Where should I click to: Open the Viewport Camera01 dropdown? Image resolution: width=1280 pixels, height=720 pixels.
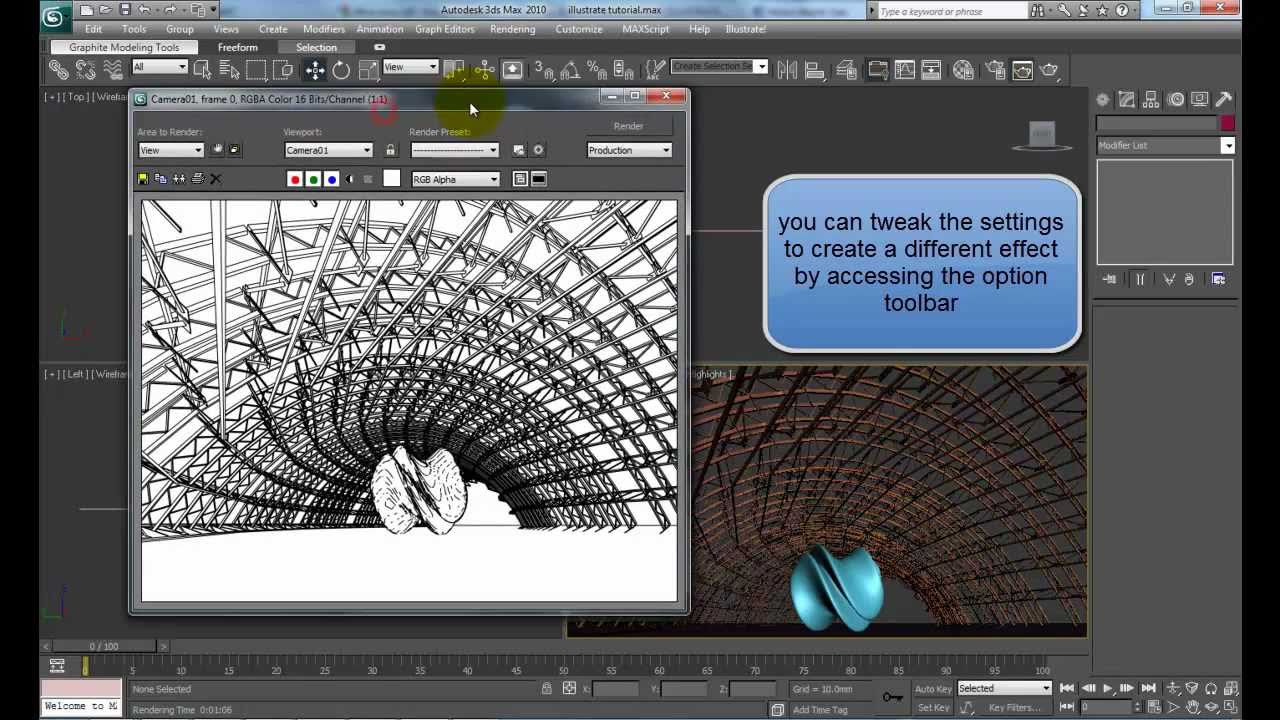click(328, 150)
